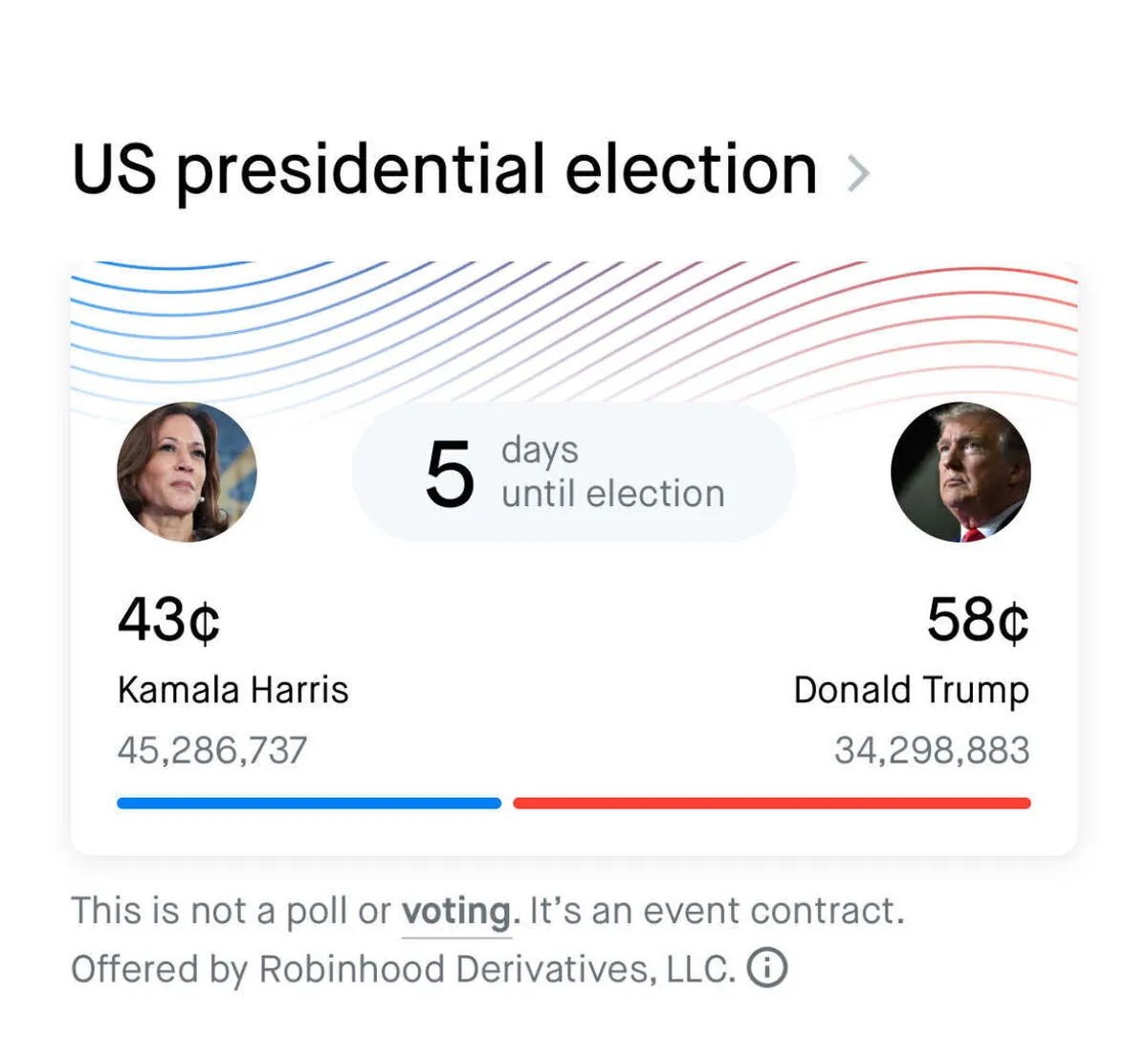Screen dimensions: 1148x1061
Task: Click 'This is not a poll' disclaimer
Action: pos(230,911)
